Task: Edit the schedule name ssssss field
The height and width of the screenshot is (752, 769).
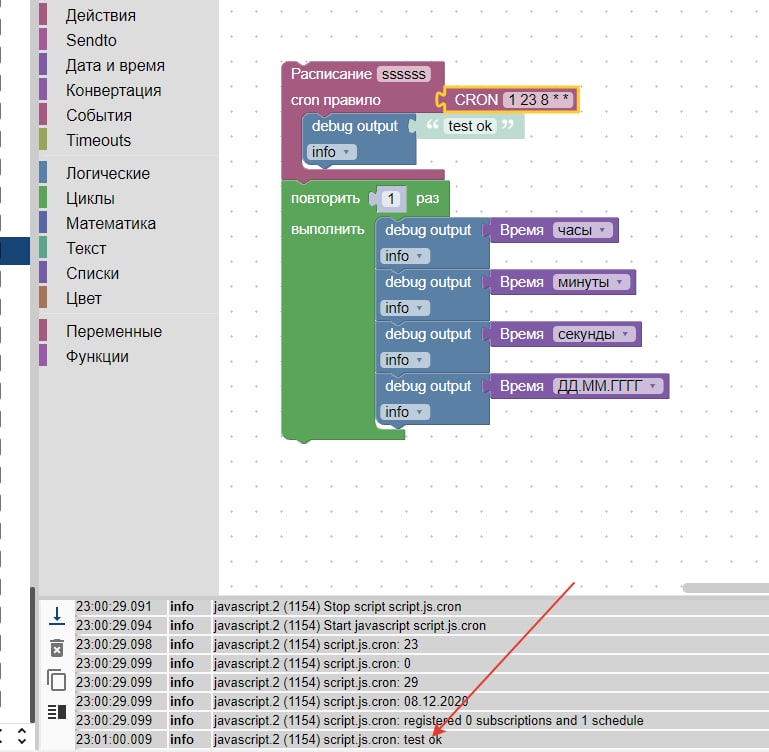Action: coord(404,74)
